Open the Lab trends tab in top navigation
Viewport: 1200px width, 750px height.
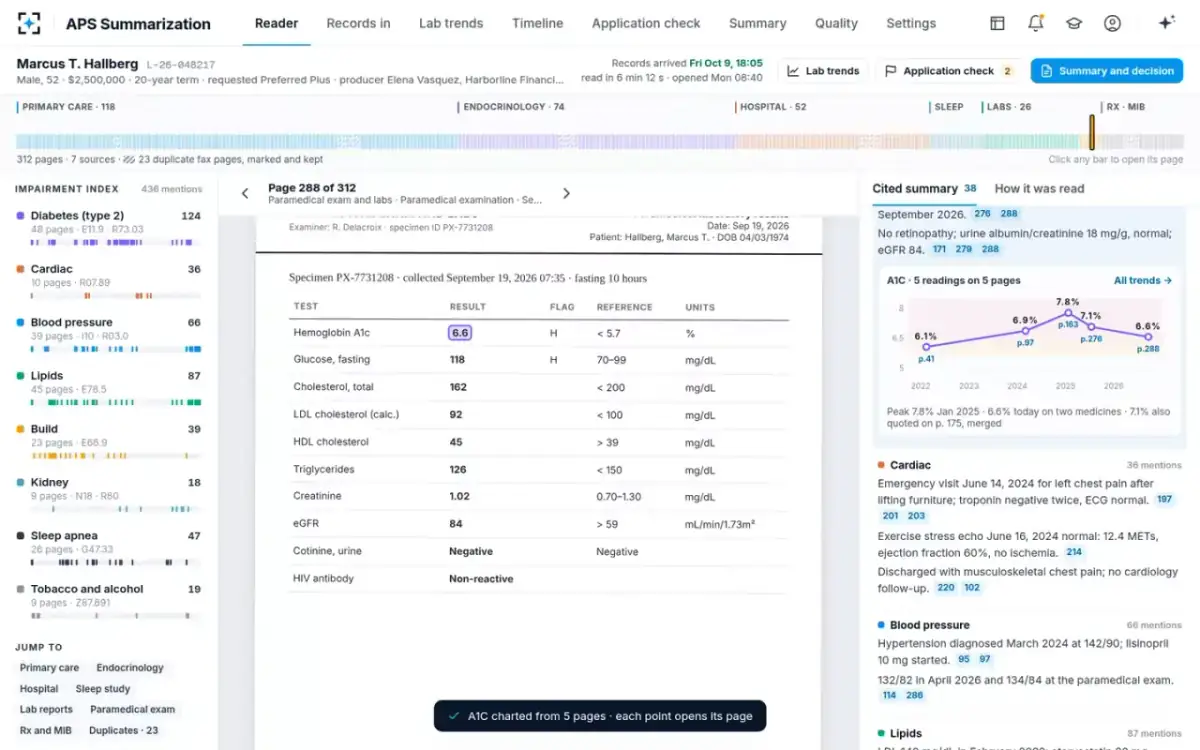point(451,23)
